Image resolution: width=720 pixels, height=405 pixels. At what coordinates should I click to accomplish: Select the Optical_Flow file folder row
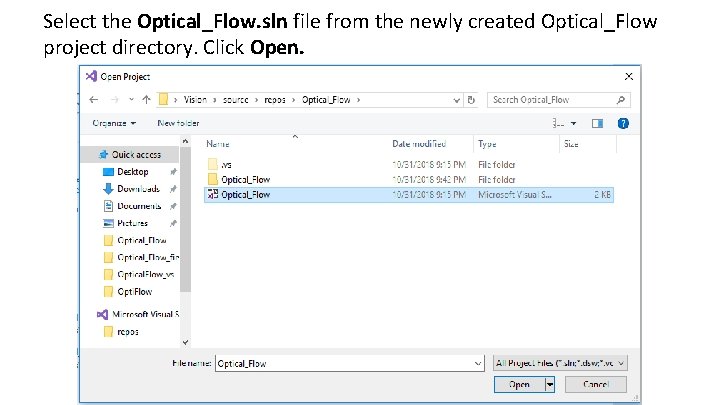[409, 180]
